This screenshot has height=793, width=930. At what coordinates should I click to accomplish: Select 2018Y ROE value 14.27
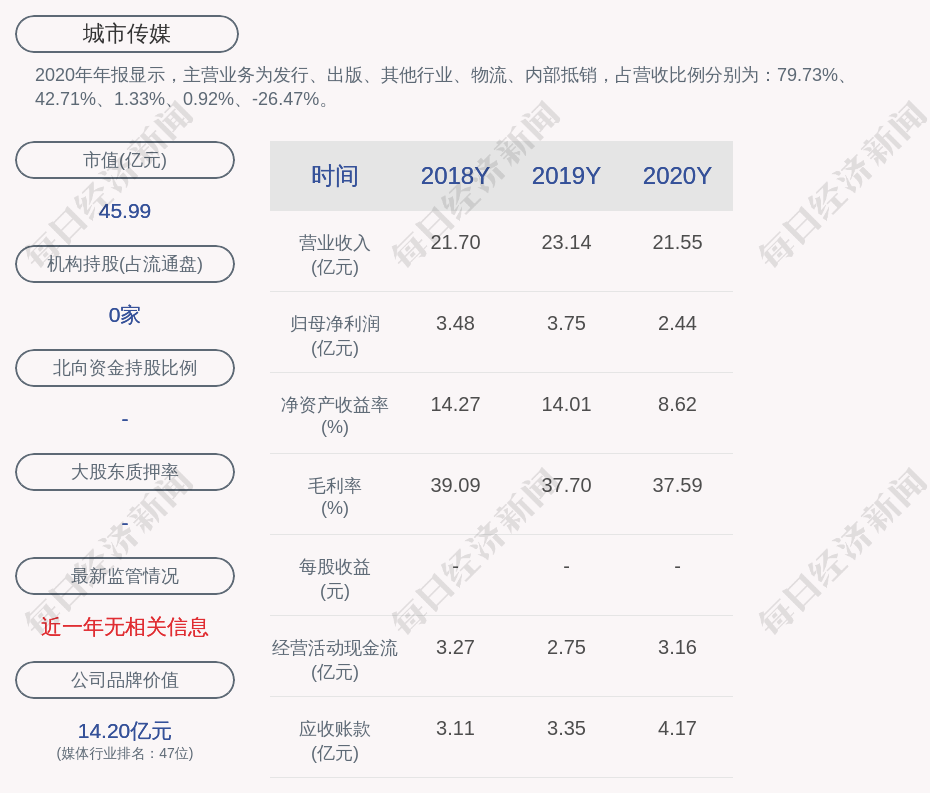455,405
